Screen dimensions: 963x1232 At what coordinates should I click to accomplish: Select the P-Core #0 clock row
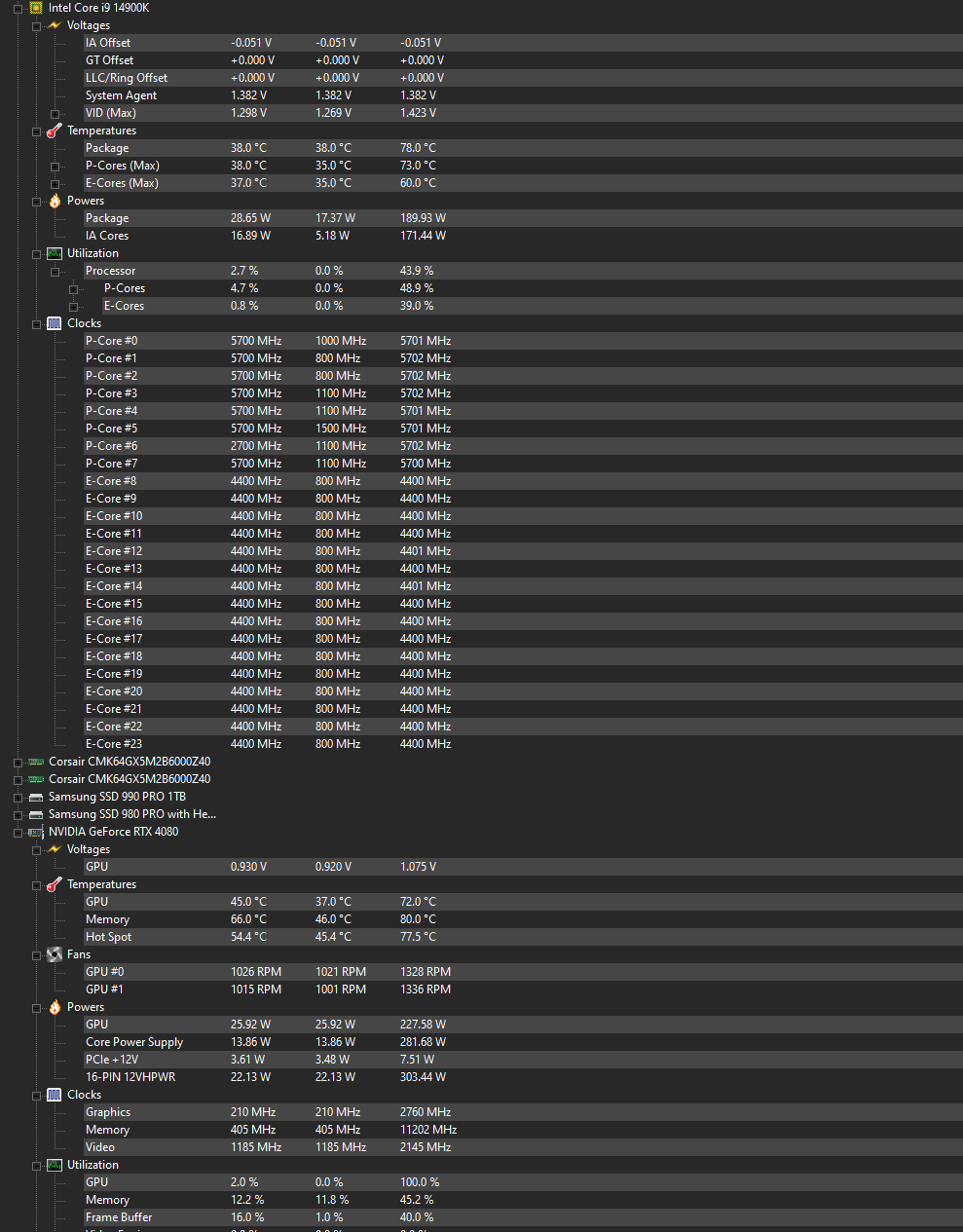pyautogui.click(x=523, y=341)
